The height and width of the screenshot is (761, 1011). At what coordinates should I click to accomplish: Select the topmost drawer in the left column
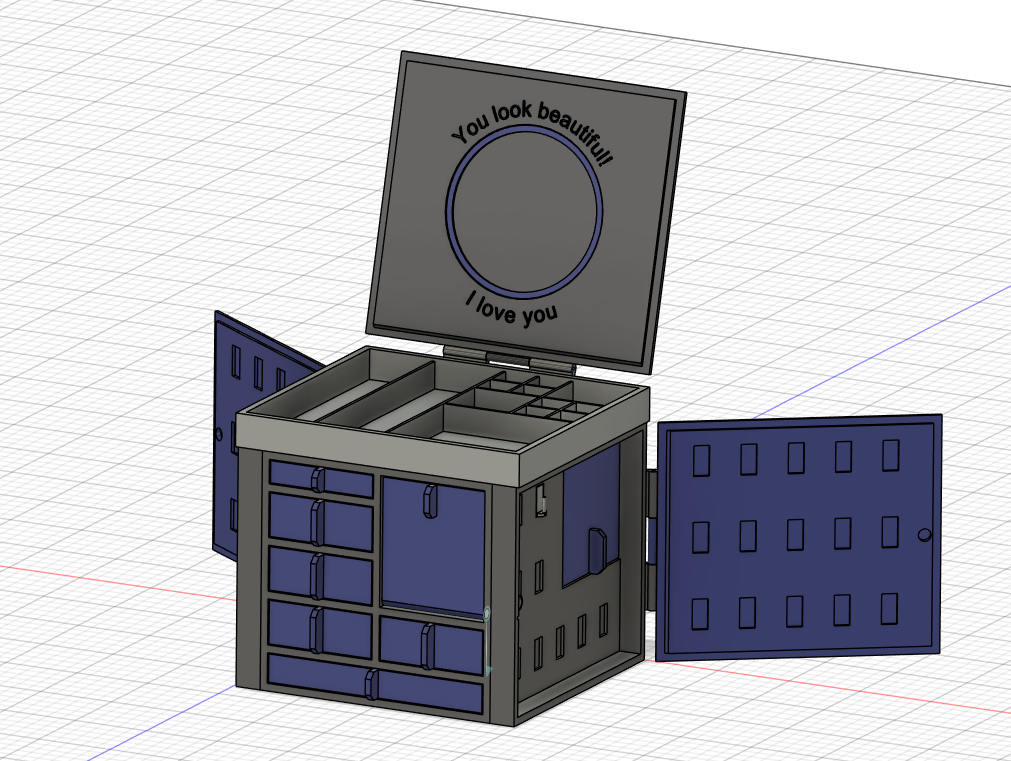click(x=321, y=479)
